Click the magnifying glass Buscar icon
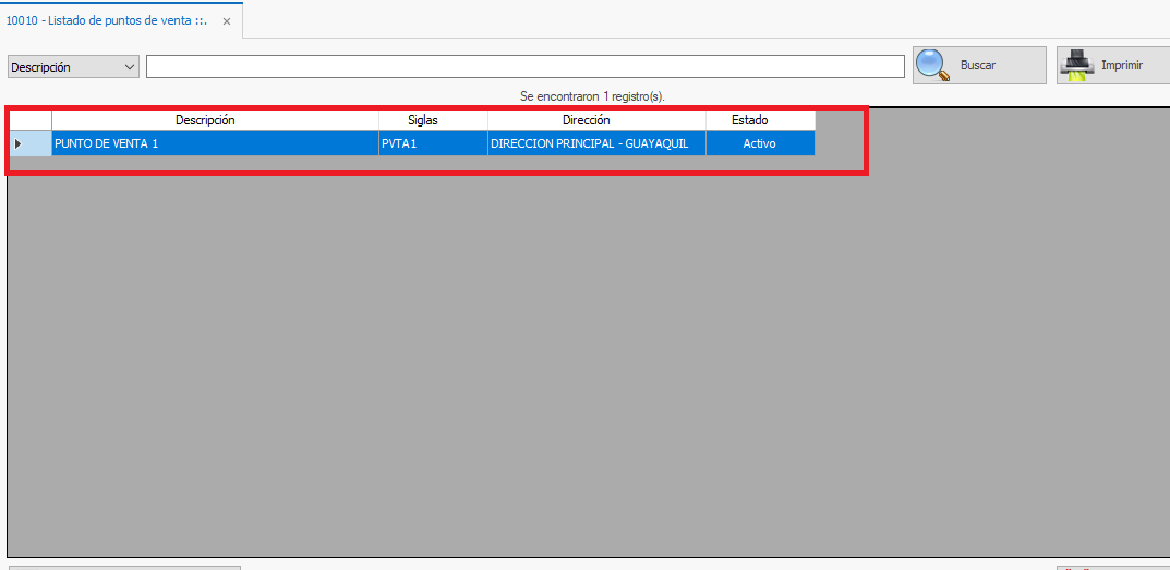1170x570 pixels. pyautogui.click(x=933, y=65)
